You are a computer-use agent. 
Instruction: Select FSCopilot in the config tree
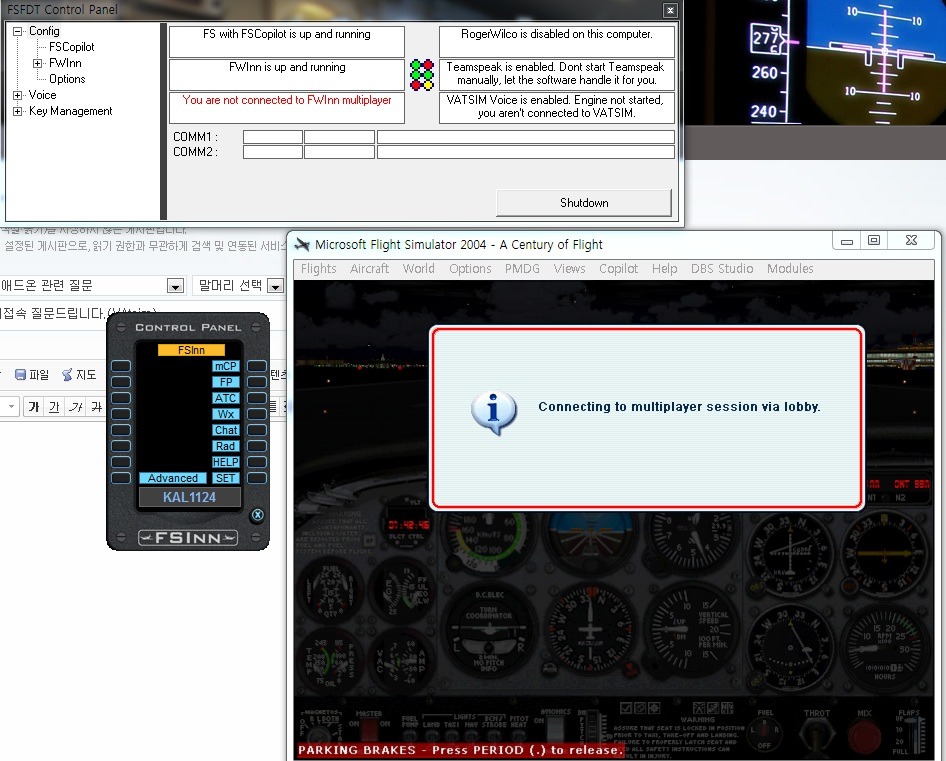point(71,47)
